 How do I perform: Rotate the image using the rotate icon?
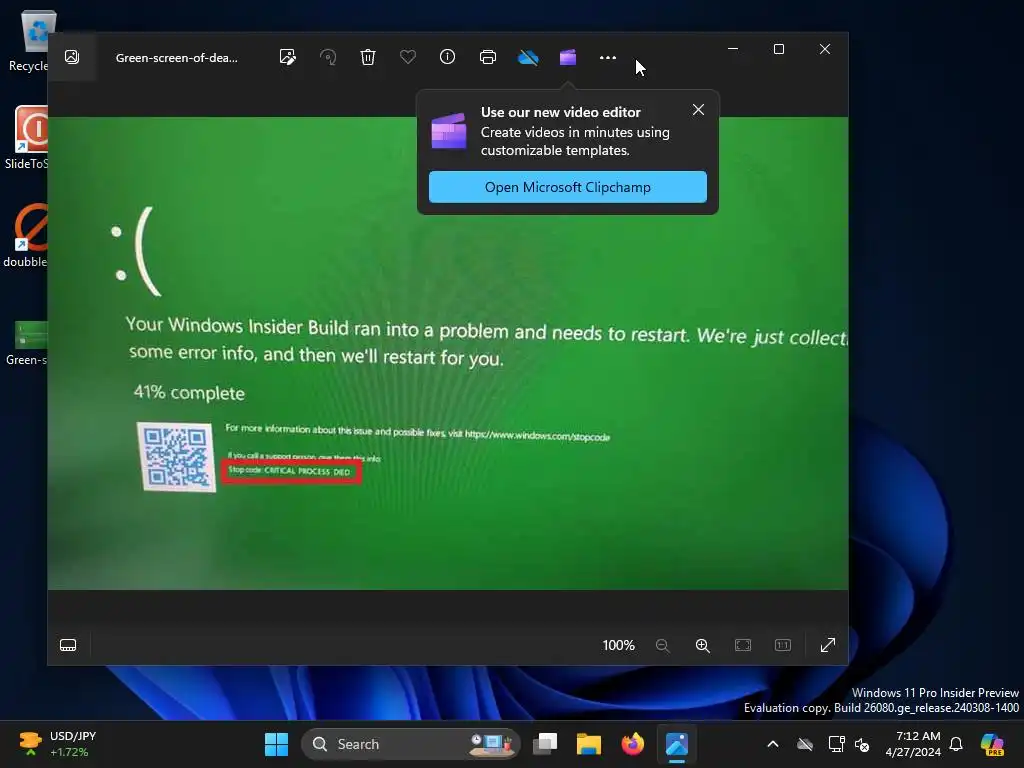pos(328,57)
